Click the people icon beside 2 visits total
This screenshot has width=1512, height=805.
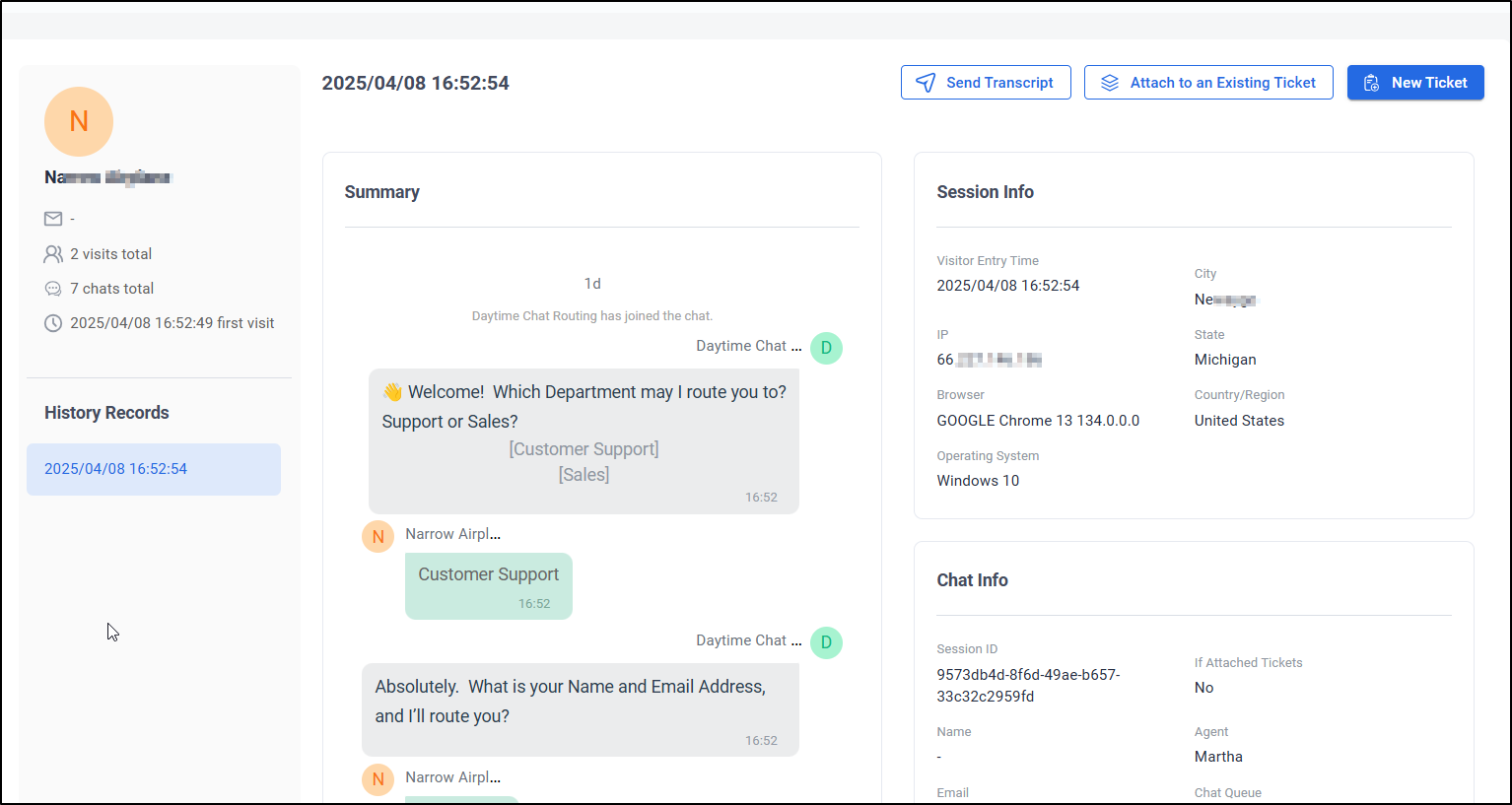point(53,254)
